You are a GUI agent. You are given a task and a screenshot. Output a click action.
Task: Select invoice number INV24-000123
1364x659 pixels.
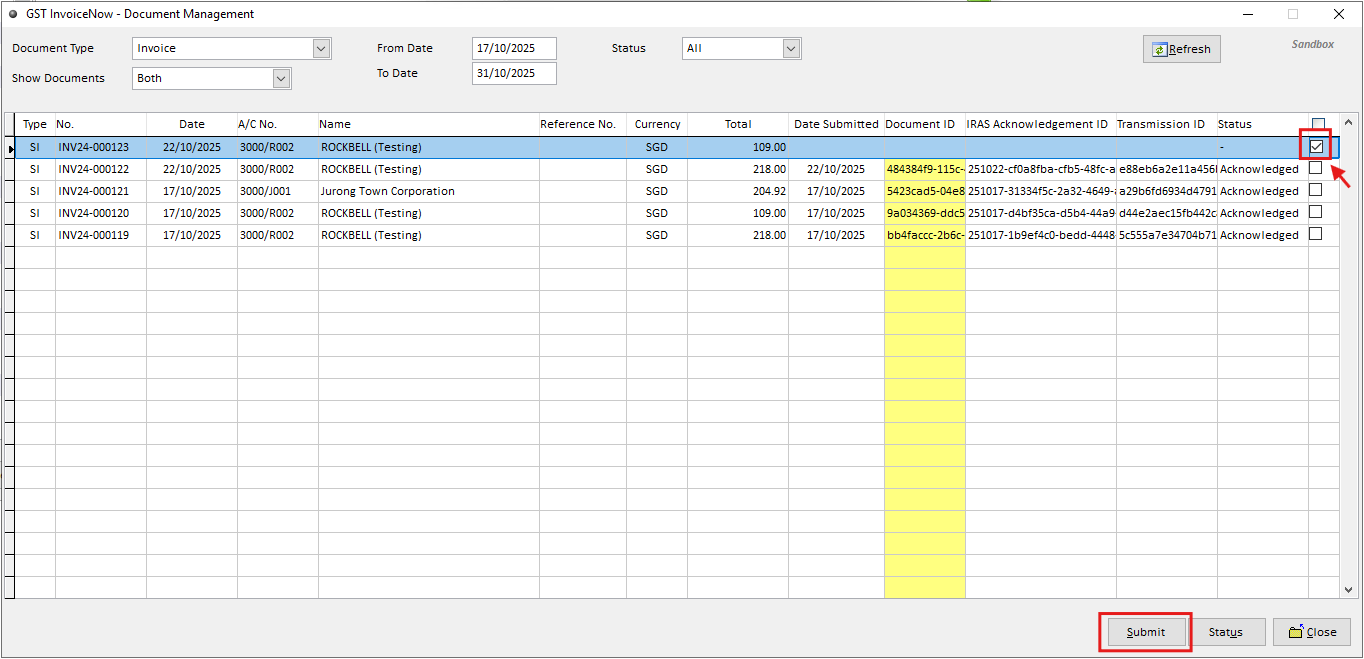pos(93,147)
